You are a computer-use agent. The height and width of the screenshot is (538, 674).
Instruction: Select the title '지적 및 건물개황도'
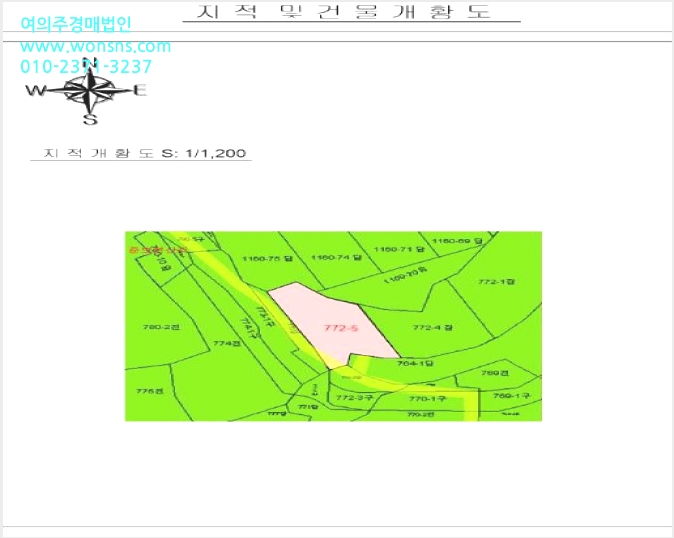pyautogui.click(x=344, y=12)
